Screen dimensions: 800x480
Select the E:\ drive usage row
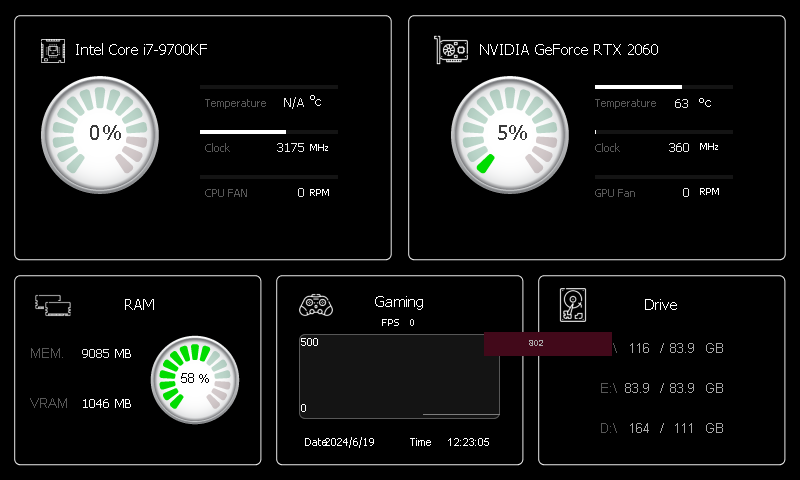661,388
